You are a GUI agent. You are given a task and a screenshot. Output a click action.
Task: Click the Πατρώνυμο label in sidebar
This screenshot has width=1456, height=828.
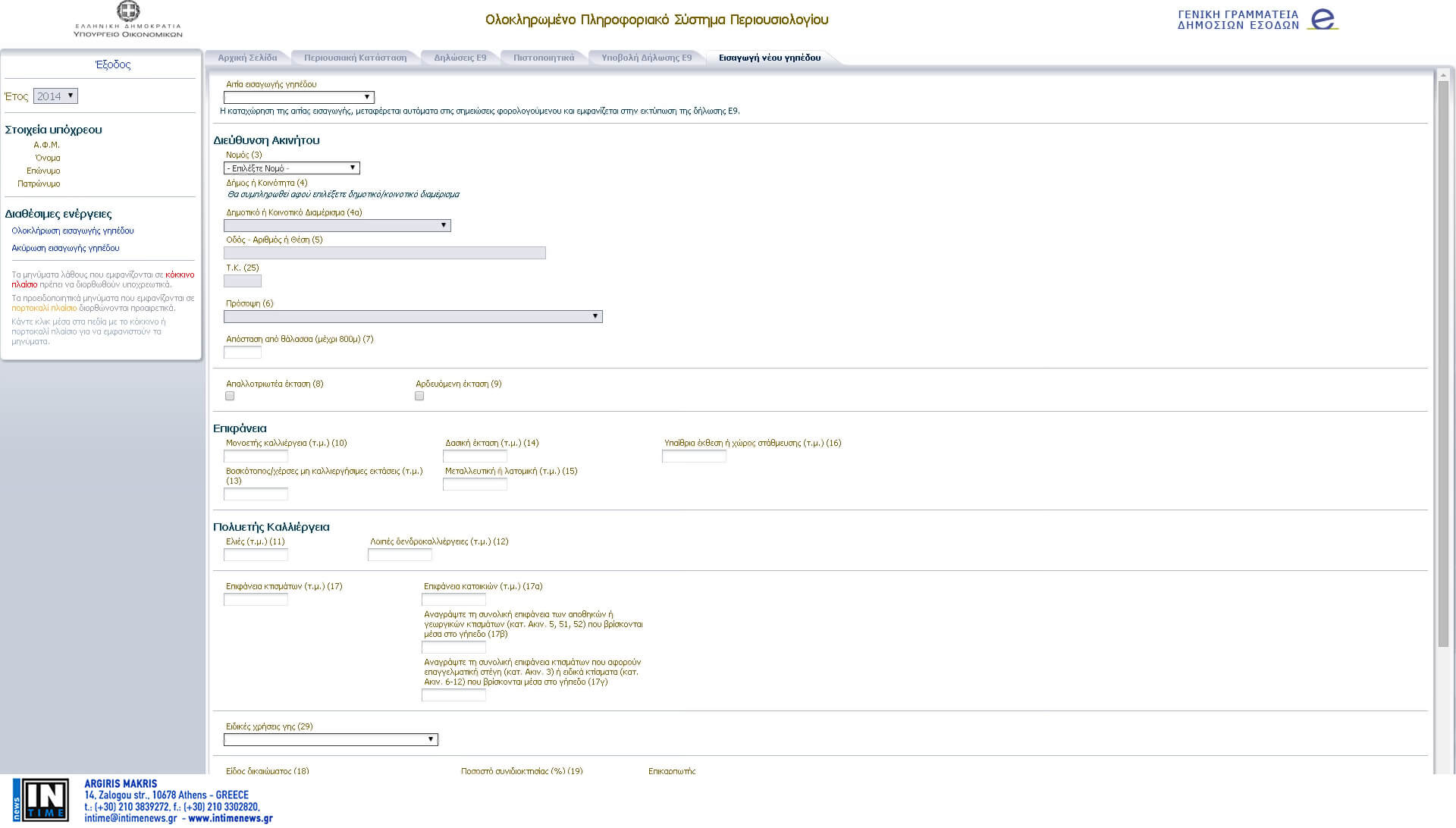(x=39, y=183)
